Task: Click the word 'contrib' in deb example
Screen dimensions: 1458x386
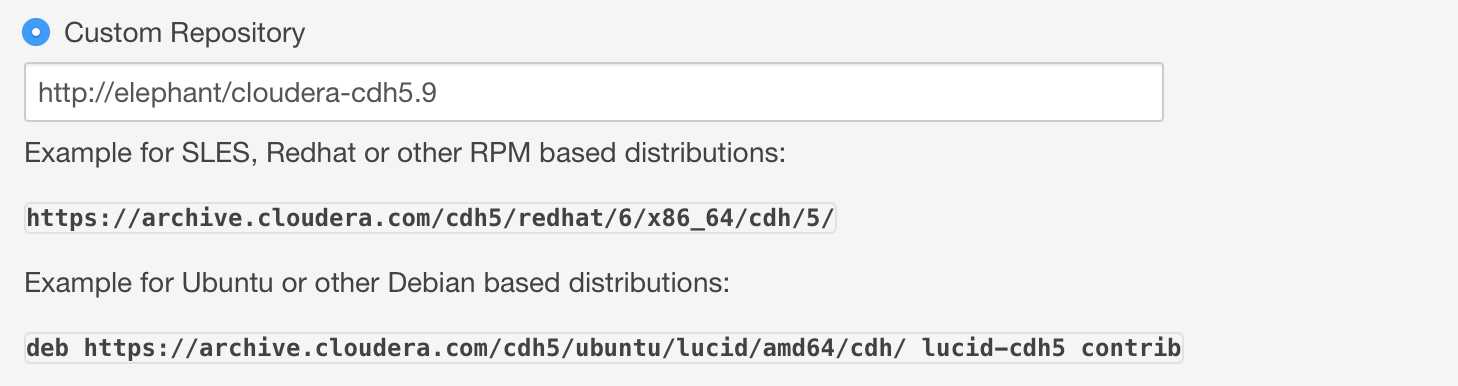Action: pos(1131,347)
